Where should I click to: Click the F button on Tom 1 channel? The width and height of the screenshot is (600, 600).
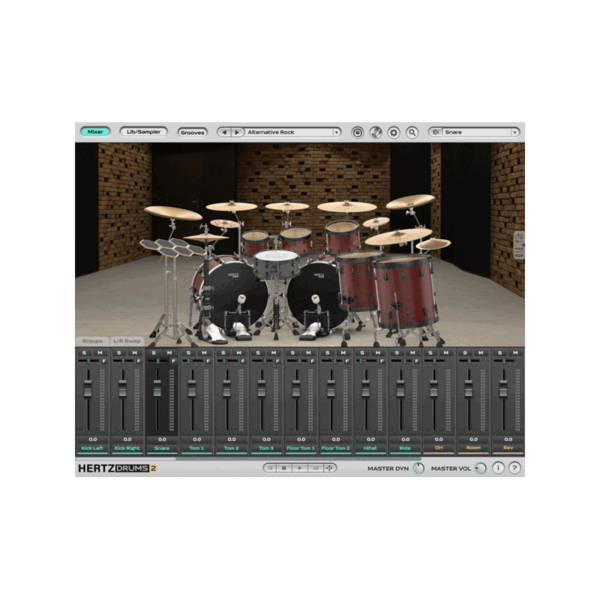(208, 361)
